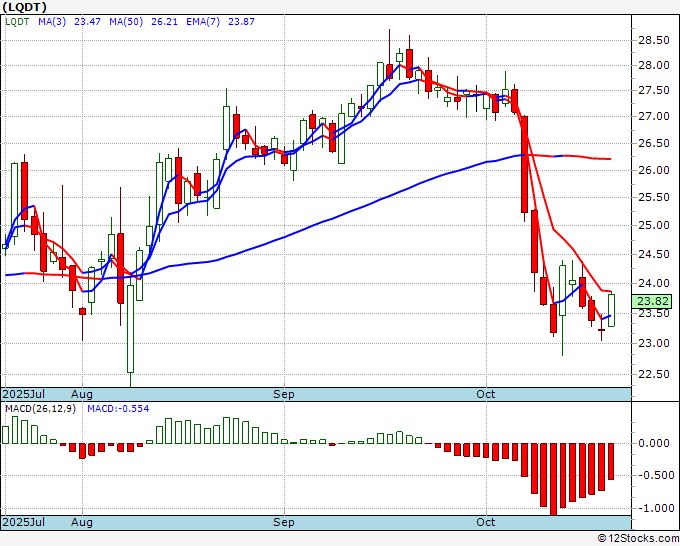The width and height of the screenshot is (680, 546).
Task: Click the 24.00 price axis label
Action: [654, 283]
